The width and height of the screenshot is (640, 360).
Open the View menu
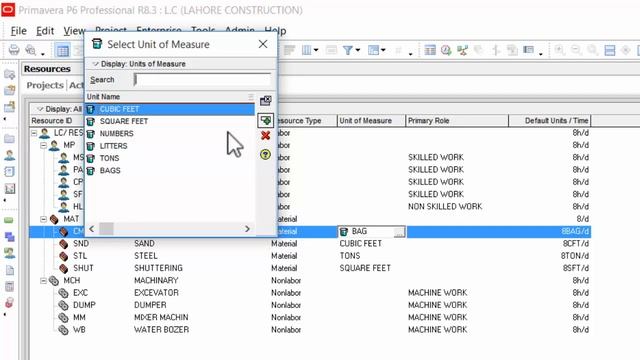click(74, 31)
